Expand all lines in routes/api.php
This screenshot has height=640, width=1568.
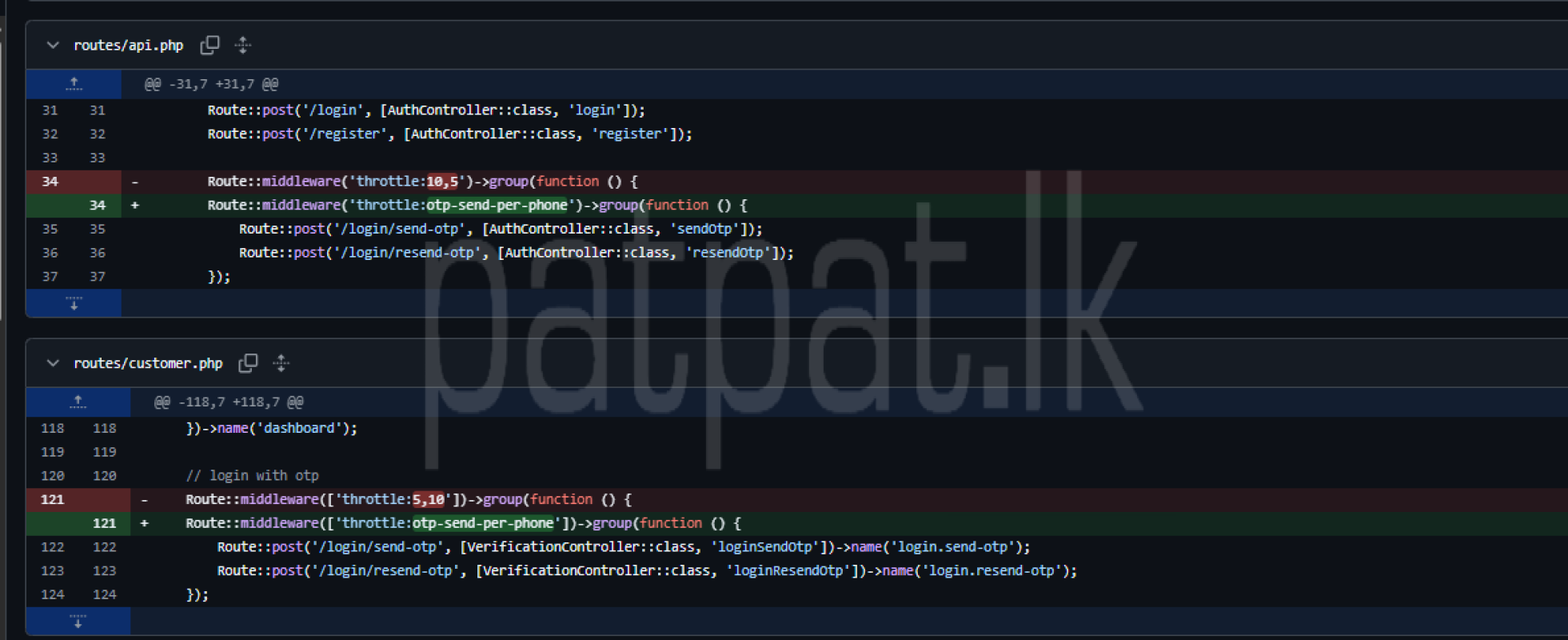243,46
